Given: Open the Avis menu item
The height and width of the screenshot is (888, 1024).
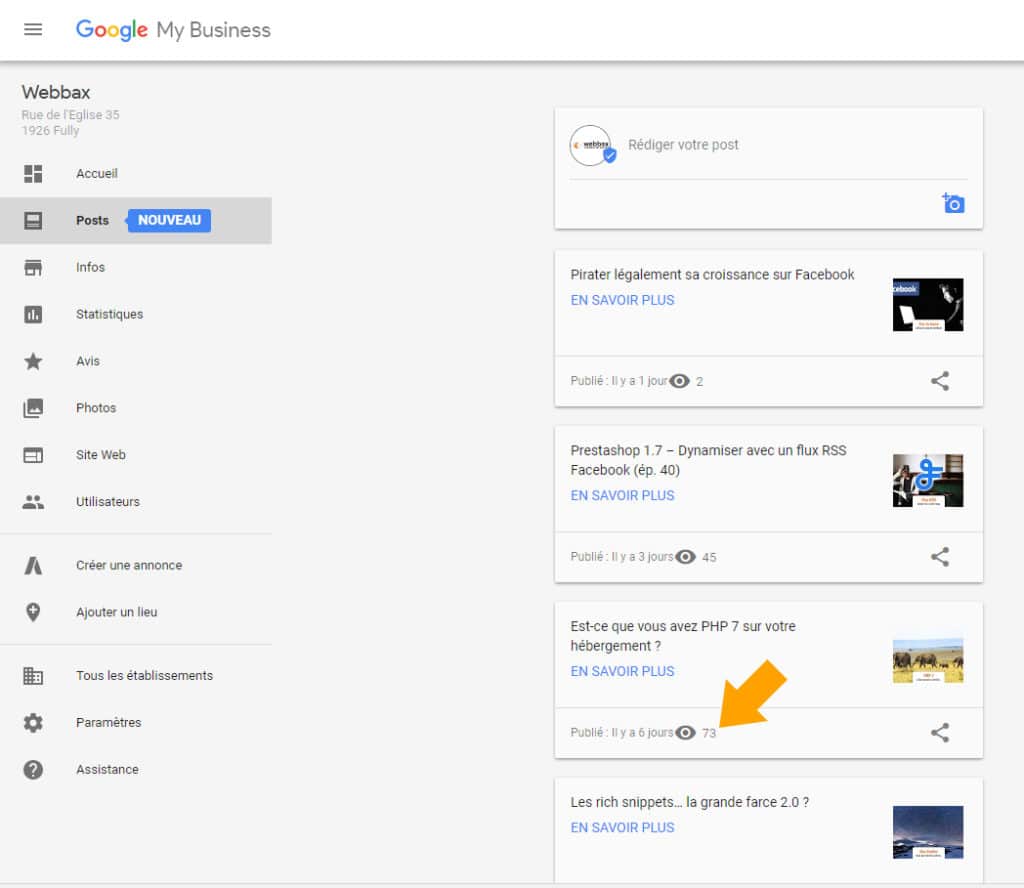Looking at the screenshot, I should tap(136, 361).
